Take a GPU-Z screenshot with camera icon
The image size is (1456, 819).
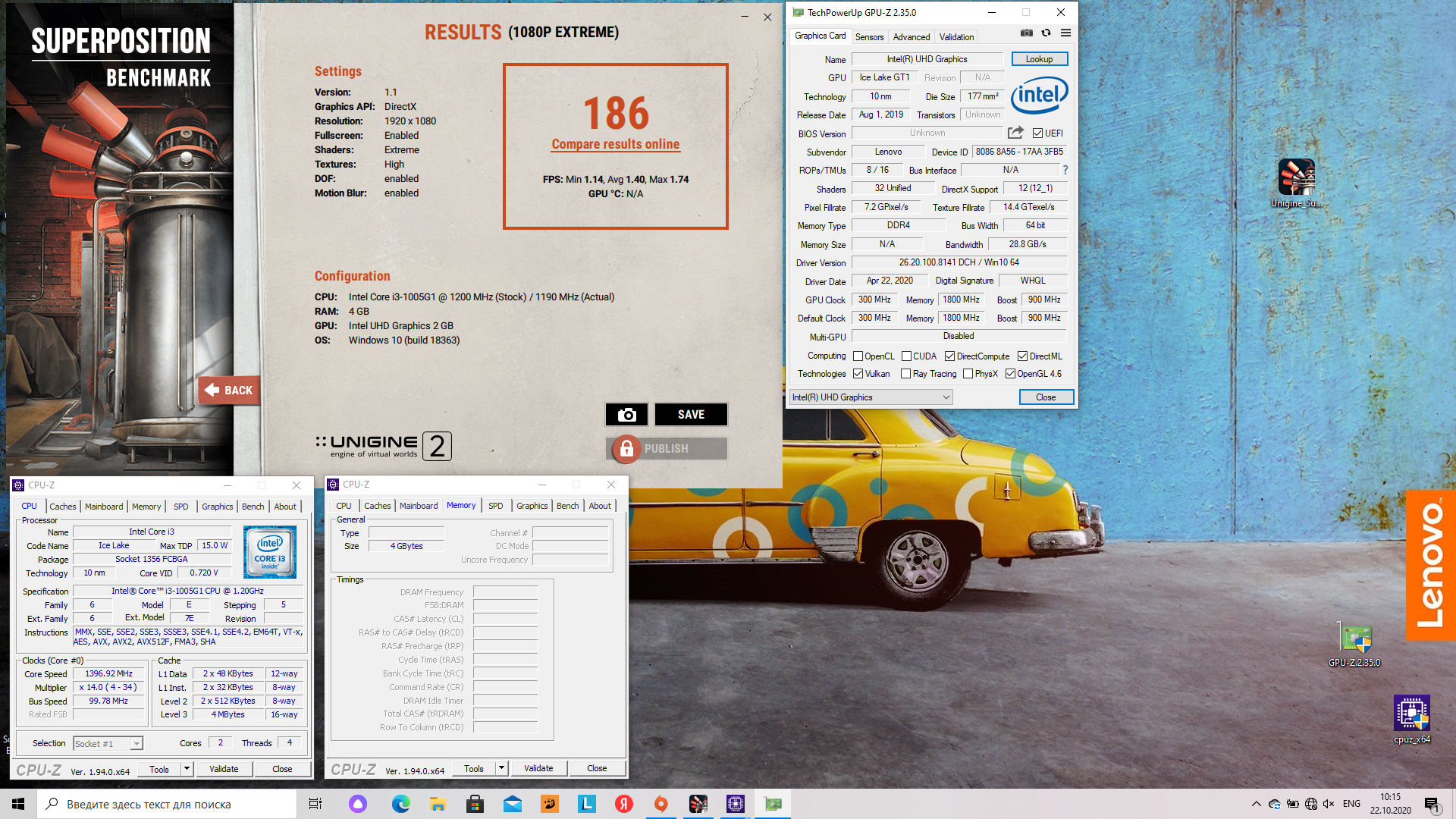point(1026,33)
